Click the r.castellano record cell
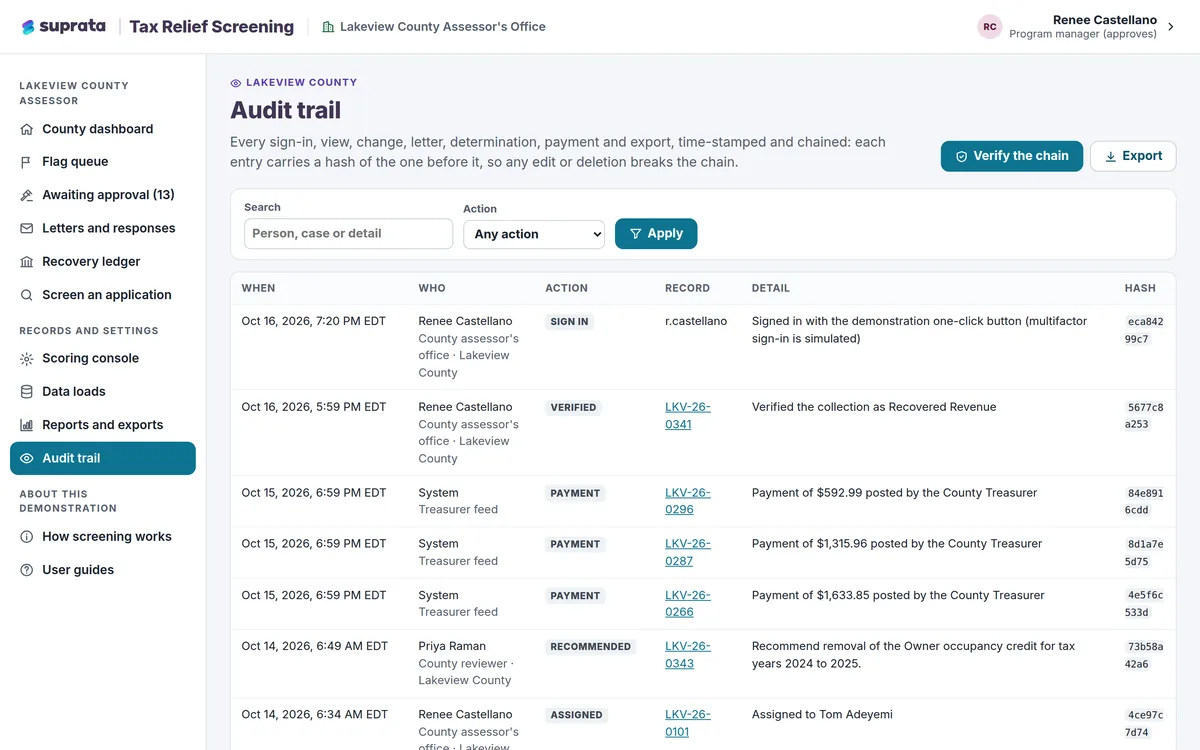 pyautogui.click(x=696, y=322)
